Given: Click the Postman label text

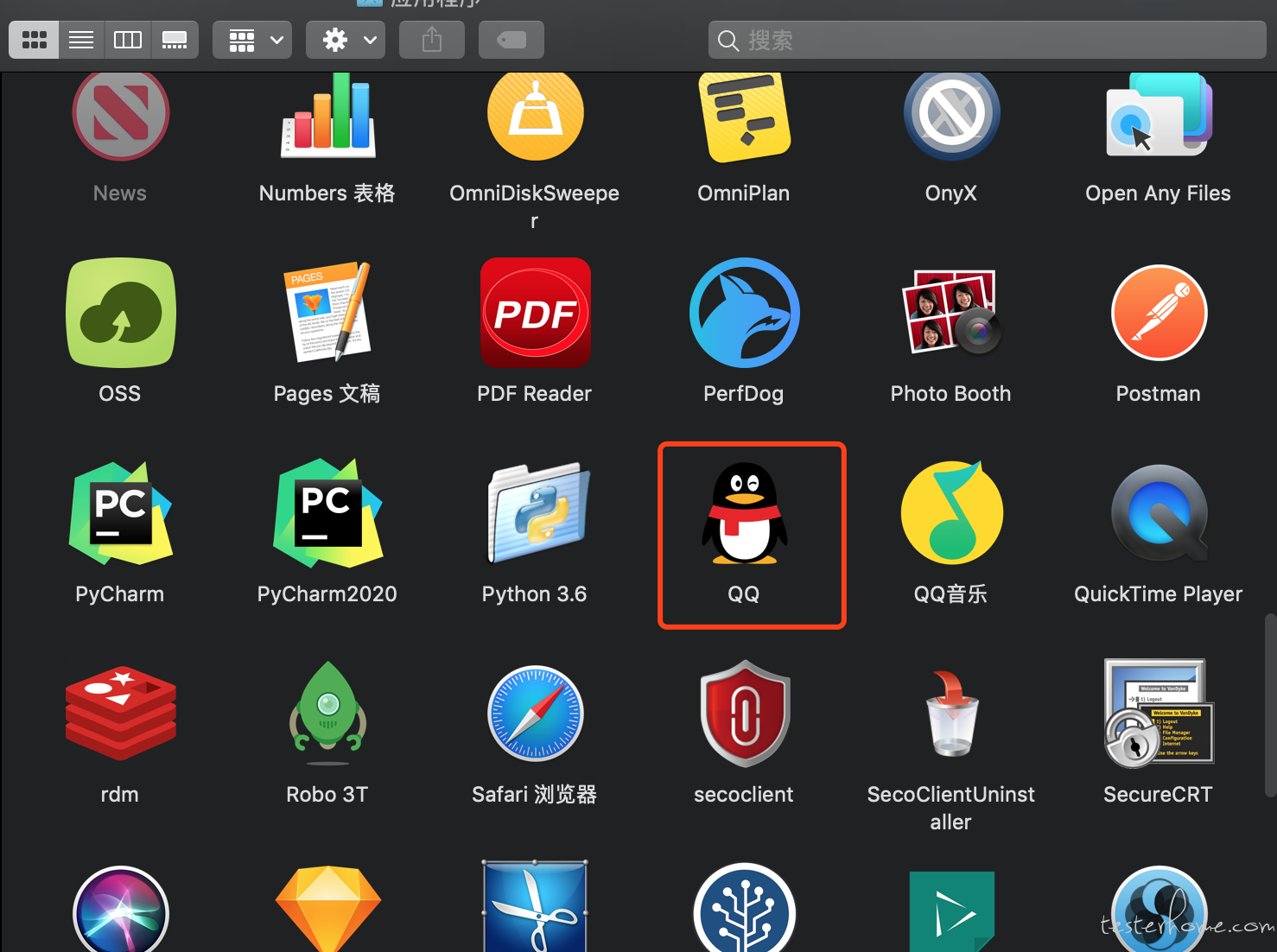Looking at the screenshot, I should 1158,394.
